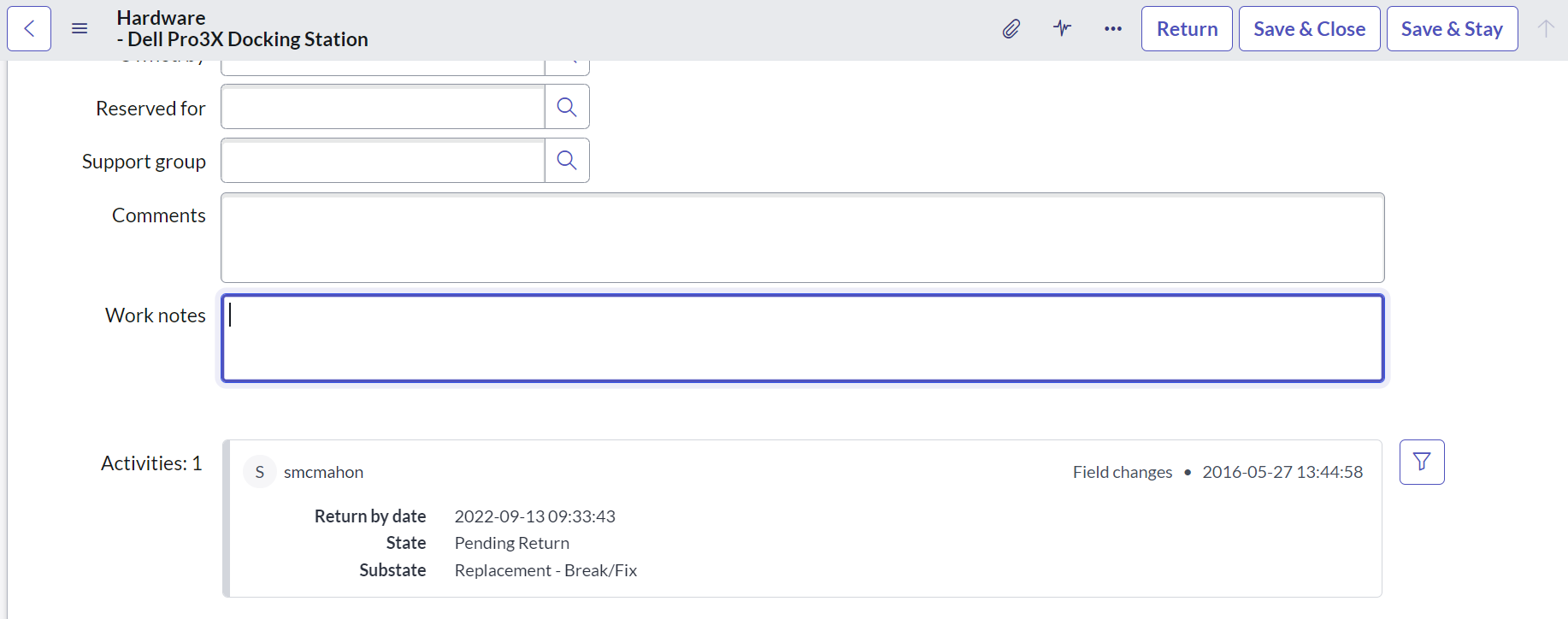Toggle the activity stream icon
Image resolution: width=1568 pixels, height=619 pixels.
(1062, 28)
